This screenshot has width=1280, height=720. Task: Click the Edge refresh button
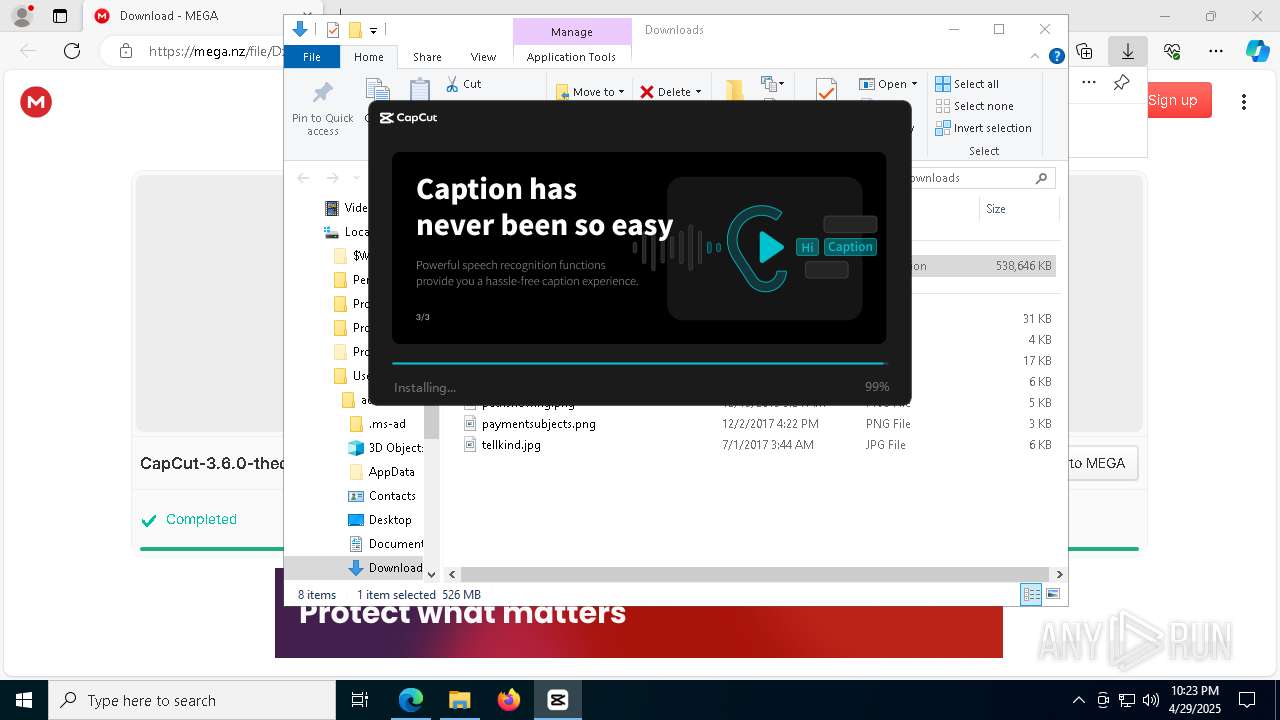(72, 51)
